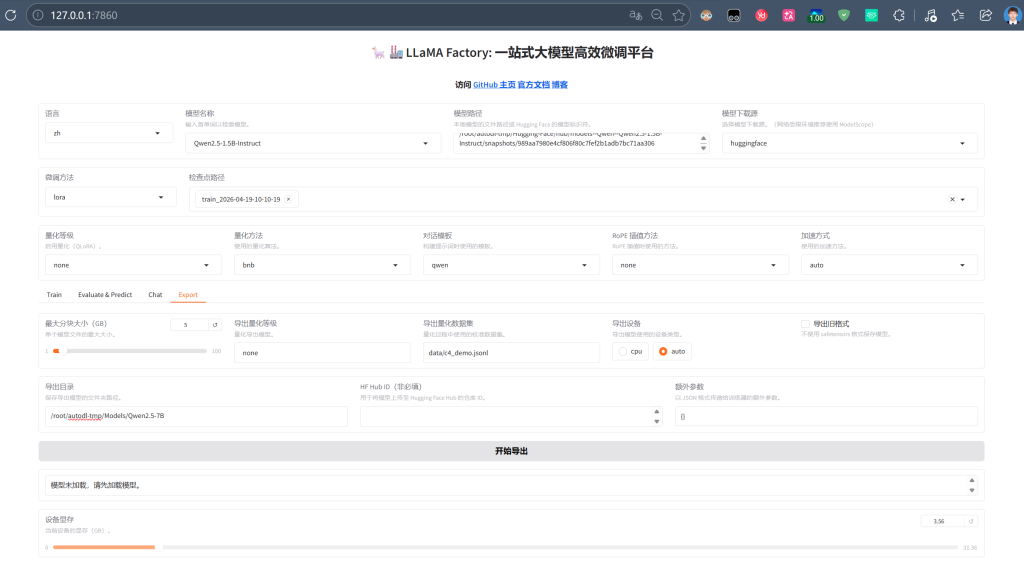This screenshot has width=1024, height=567.
Task: Click the 3.56 device memory number box
Action: [x=943, y=521]
